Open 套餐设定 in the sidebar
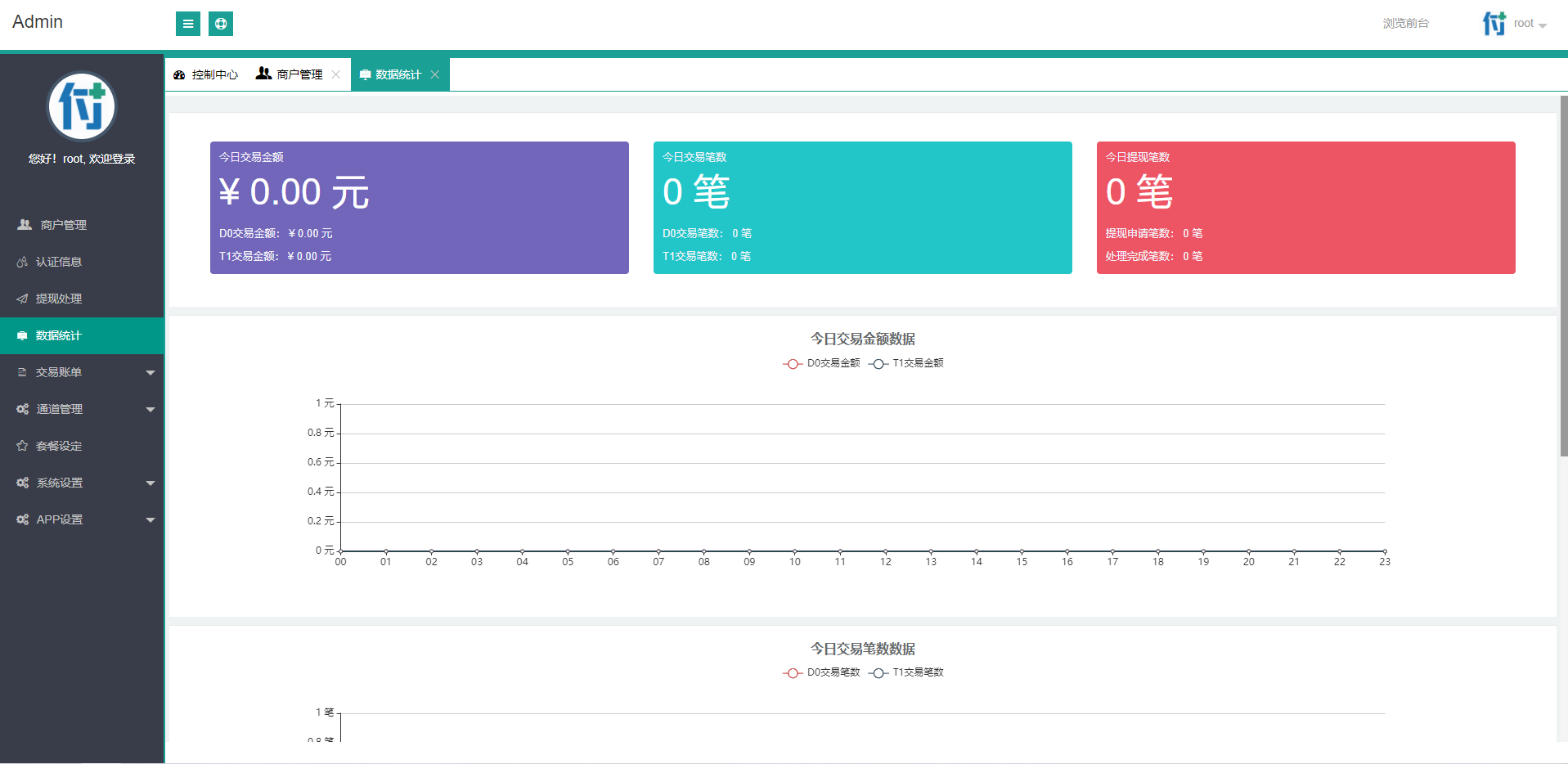1568x764 pixels. coord(82,446)
